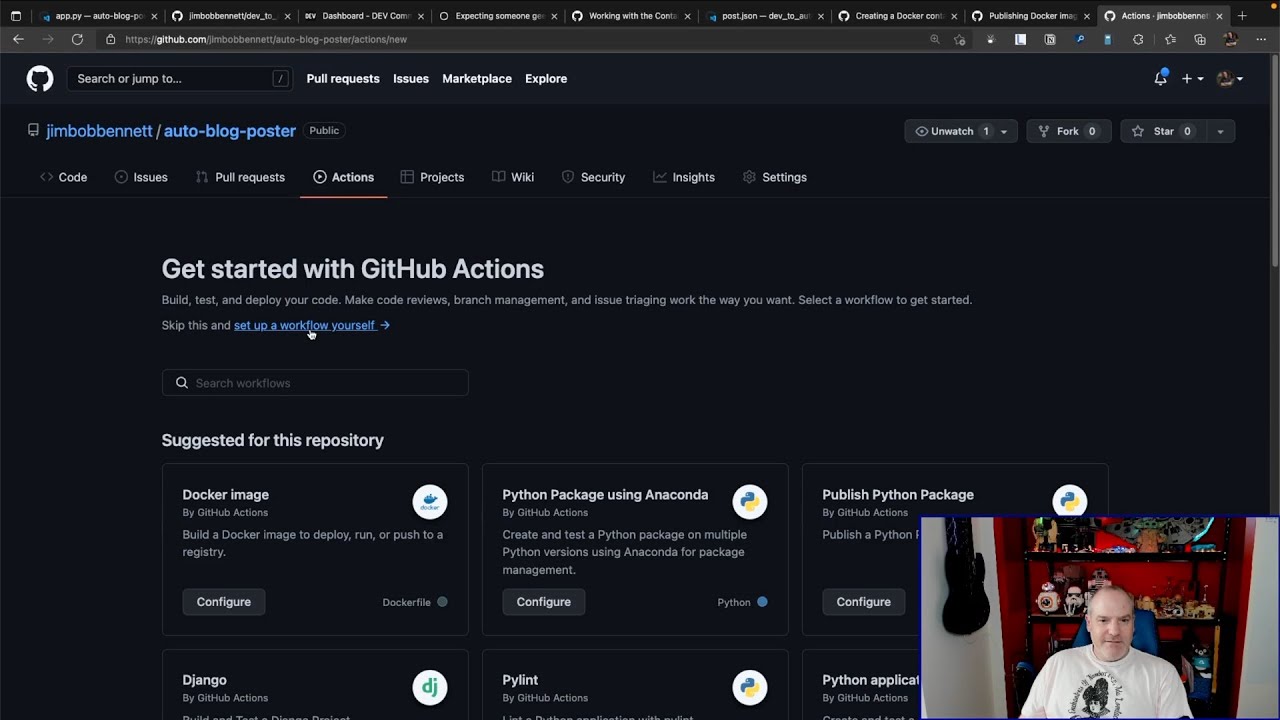
Task: Open the auto-blog-poster repository link
Action: pyautogui.click(x=230, y=131)
